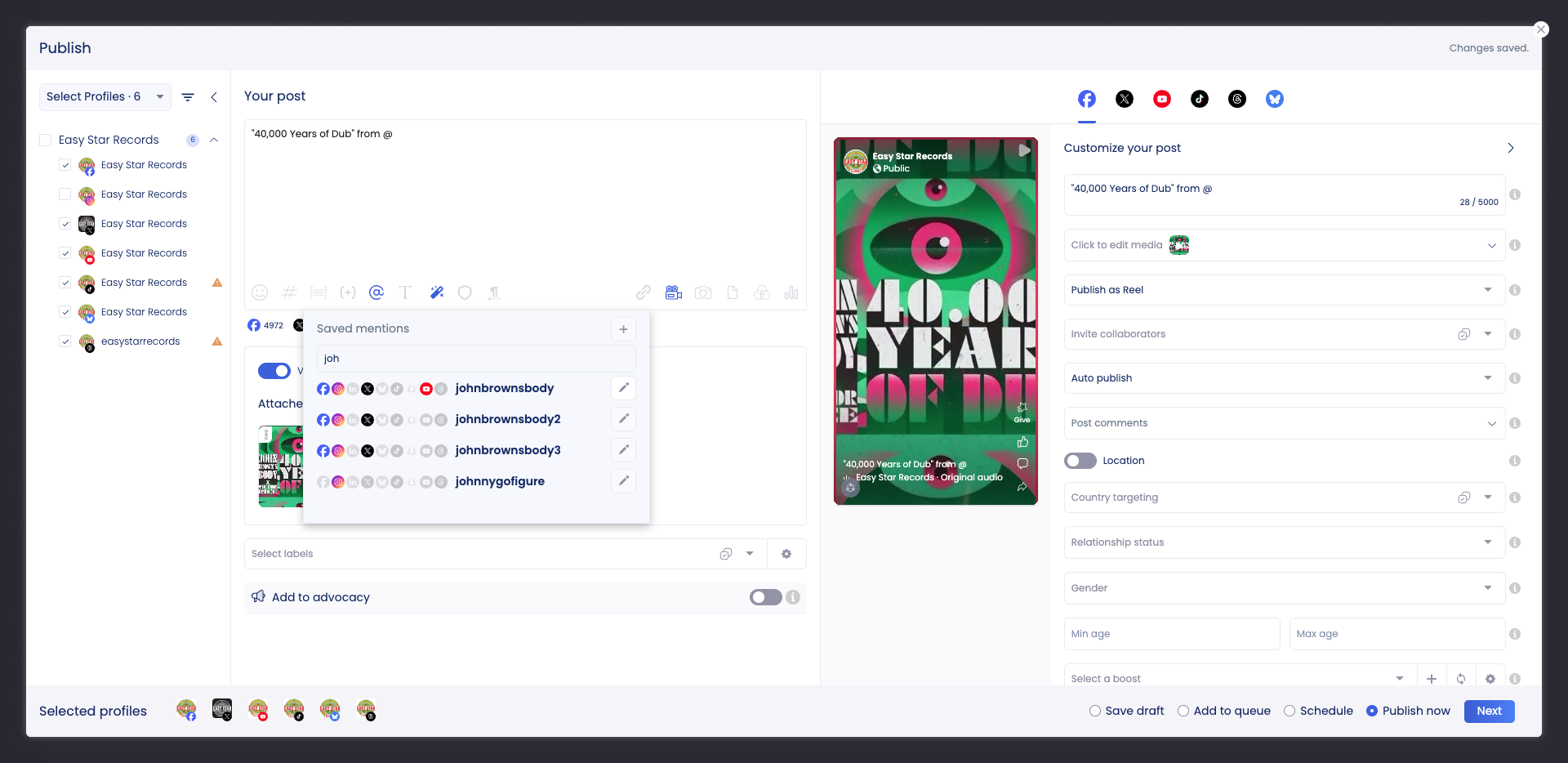Click the hashtag icon in post toolbar
This screenshot has width=1568, height=763.
pyautogui.click(x=289, y=292)
